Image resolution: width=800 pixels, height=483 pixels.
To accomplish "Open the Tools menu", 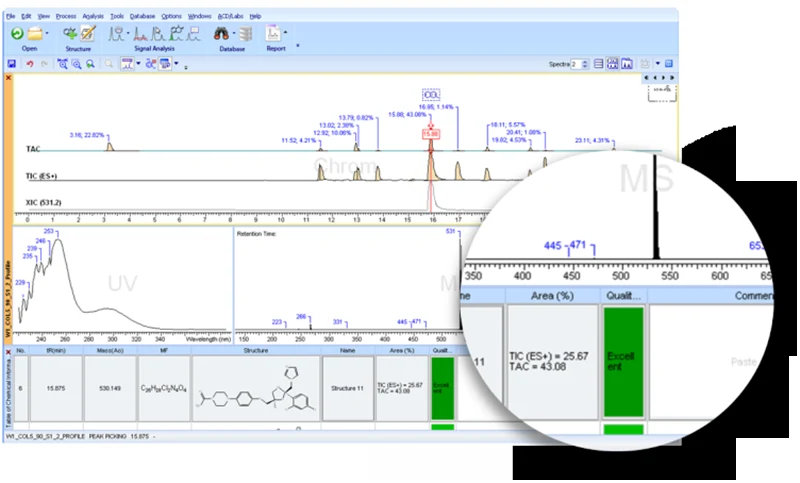I will click(x=117, y=16).
